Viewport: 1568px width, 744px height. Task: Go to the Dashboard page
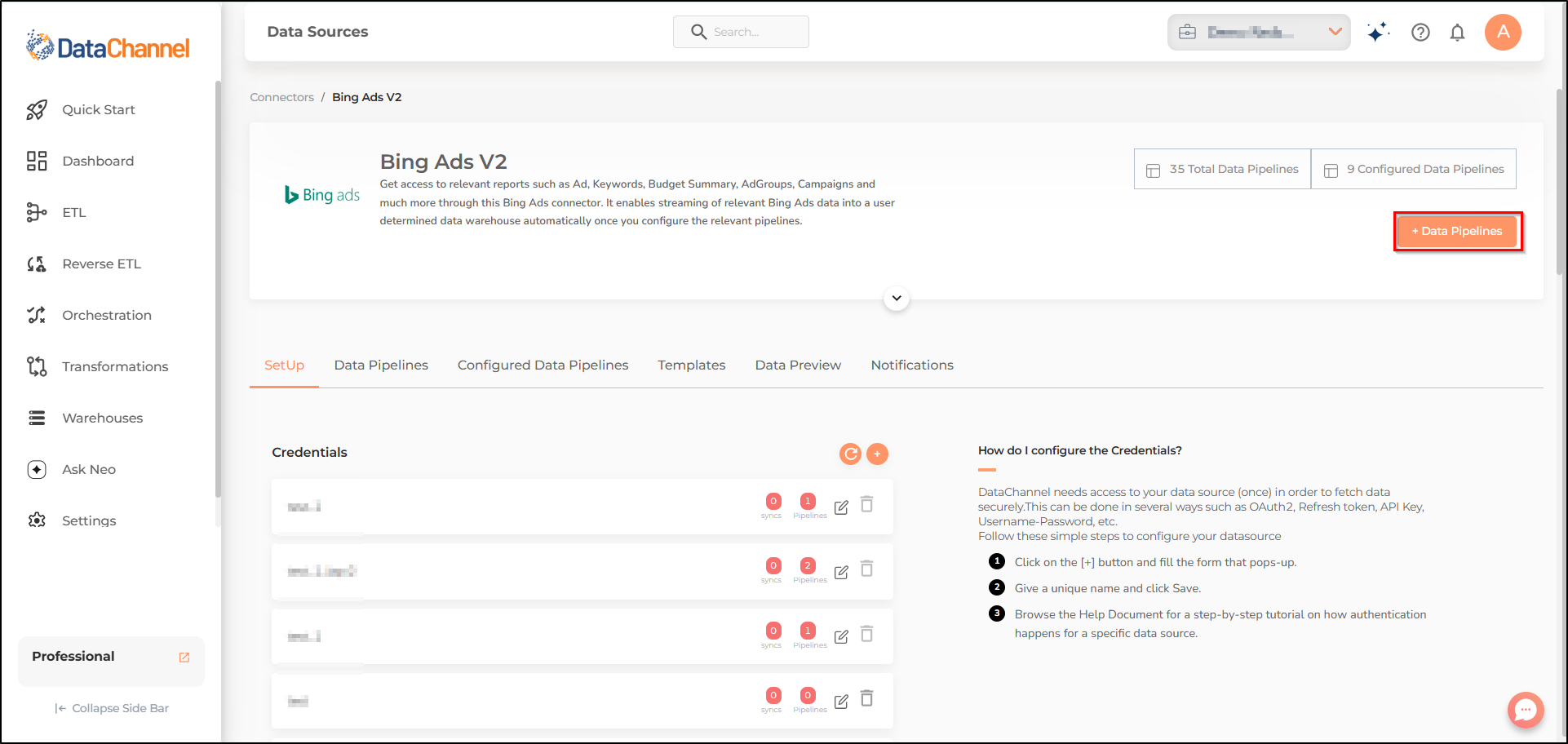pyautogui.click(x=80, y=162)
